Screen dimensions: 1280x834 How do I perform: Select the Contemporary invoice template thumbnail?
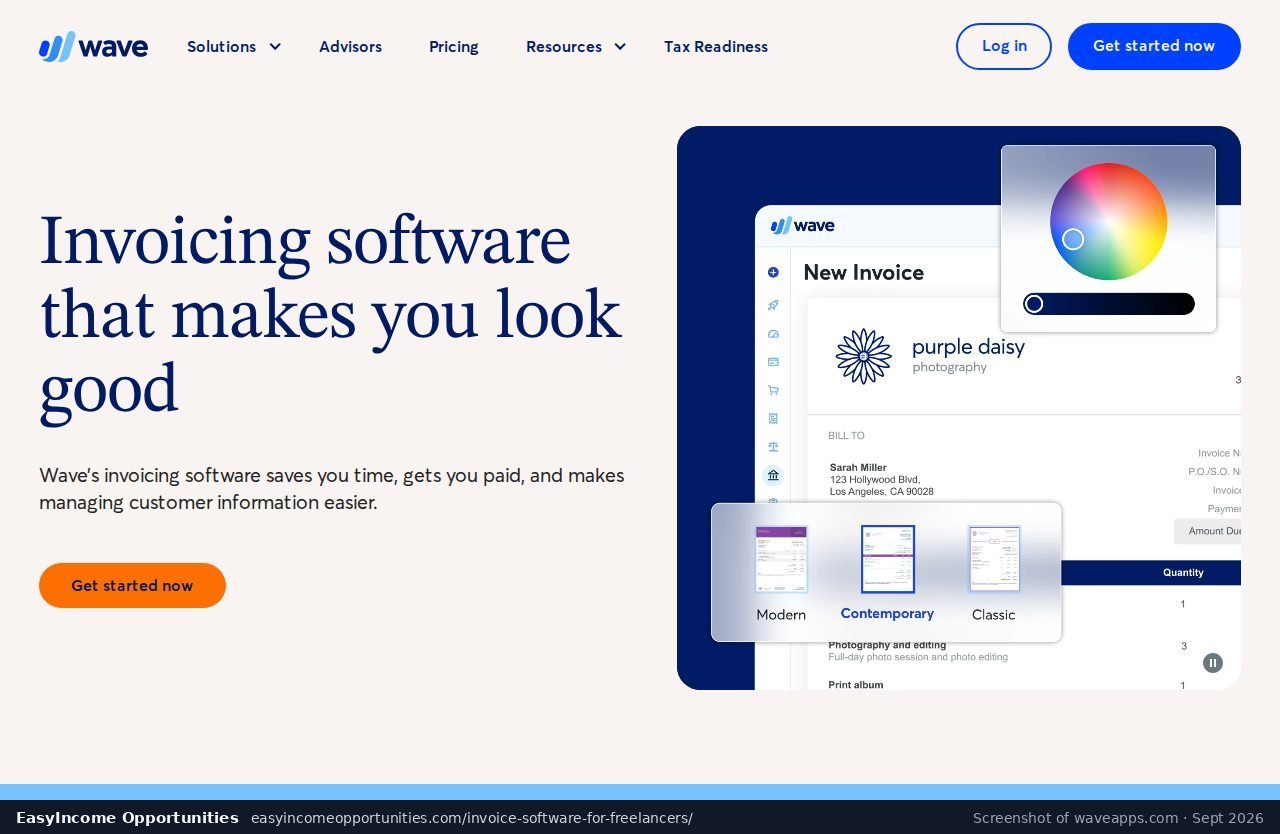coord(888,559)
